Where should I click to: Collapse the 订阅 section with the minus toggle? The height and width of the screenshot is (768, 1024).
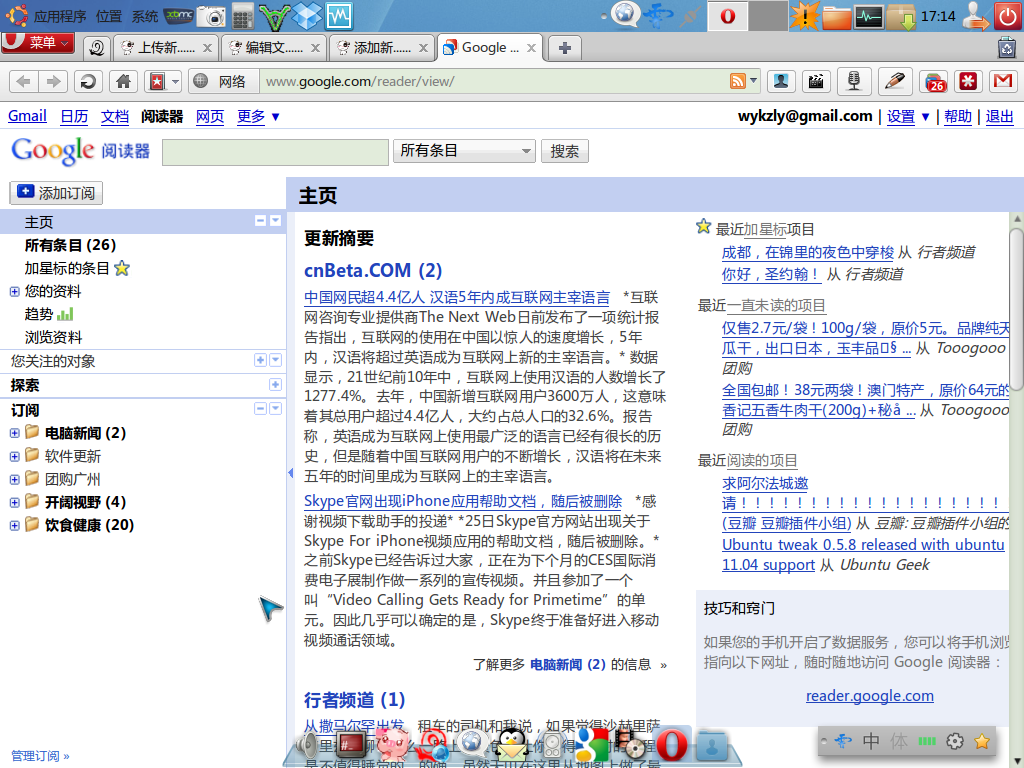point(260,409)
